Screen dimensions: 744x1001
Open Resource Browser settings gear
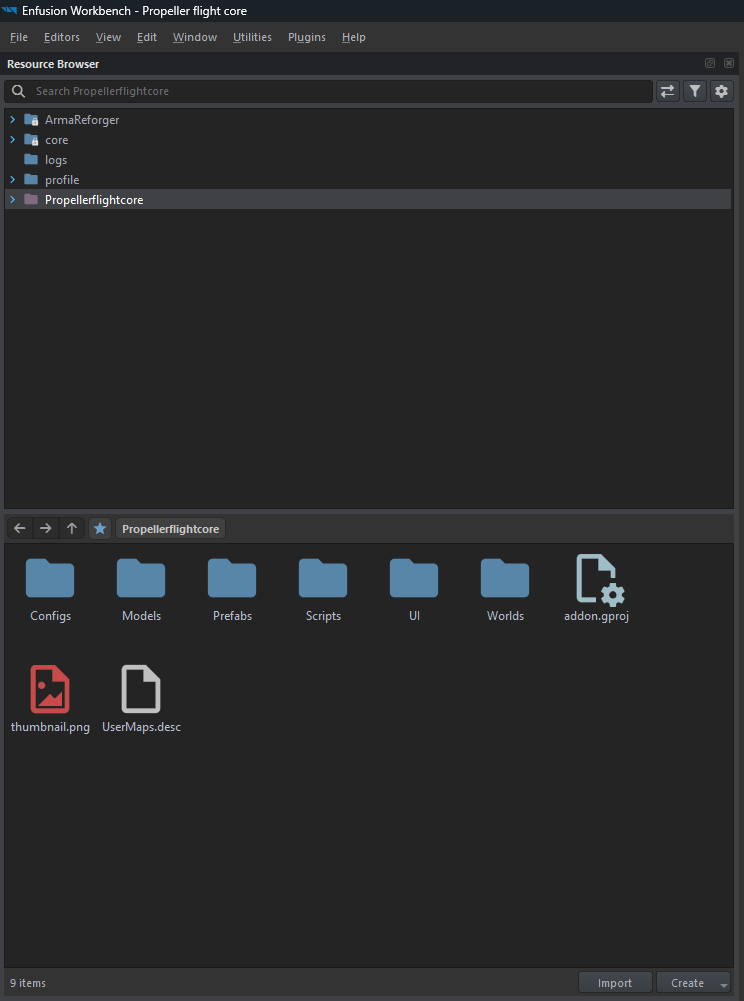click(x=721, y=91)
